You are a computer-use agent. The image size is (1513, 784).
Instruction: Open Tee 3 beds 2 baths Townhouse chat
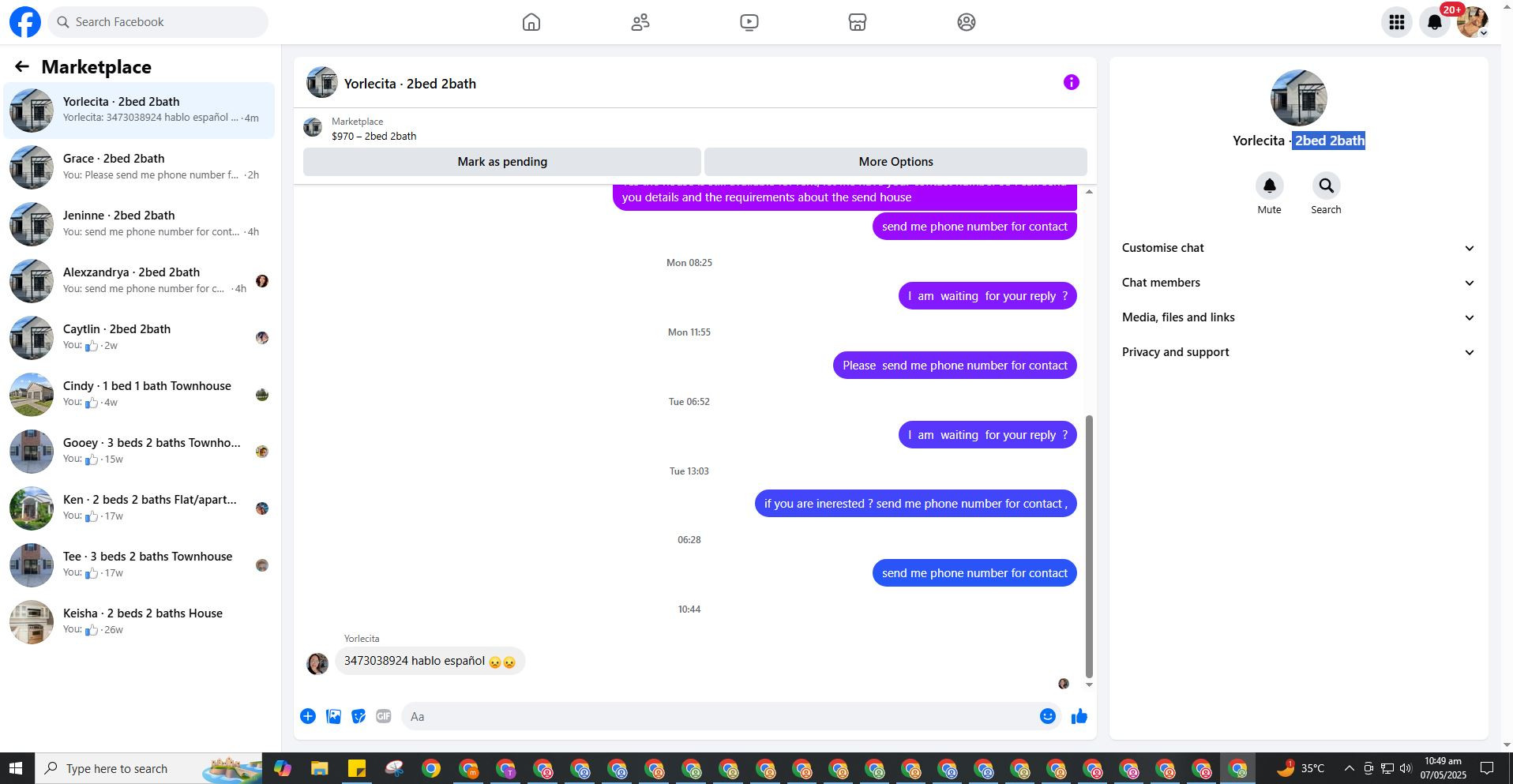(139, 565)
